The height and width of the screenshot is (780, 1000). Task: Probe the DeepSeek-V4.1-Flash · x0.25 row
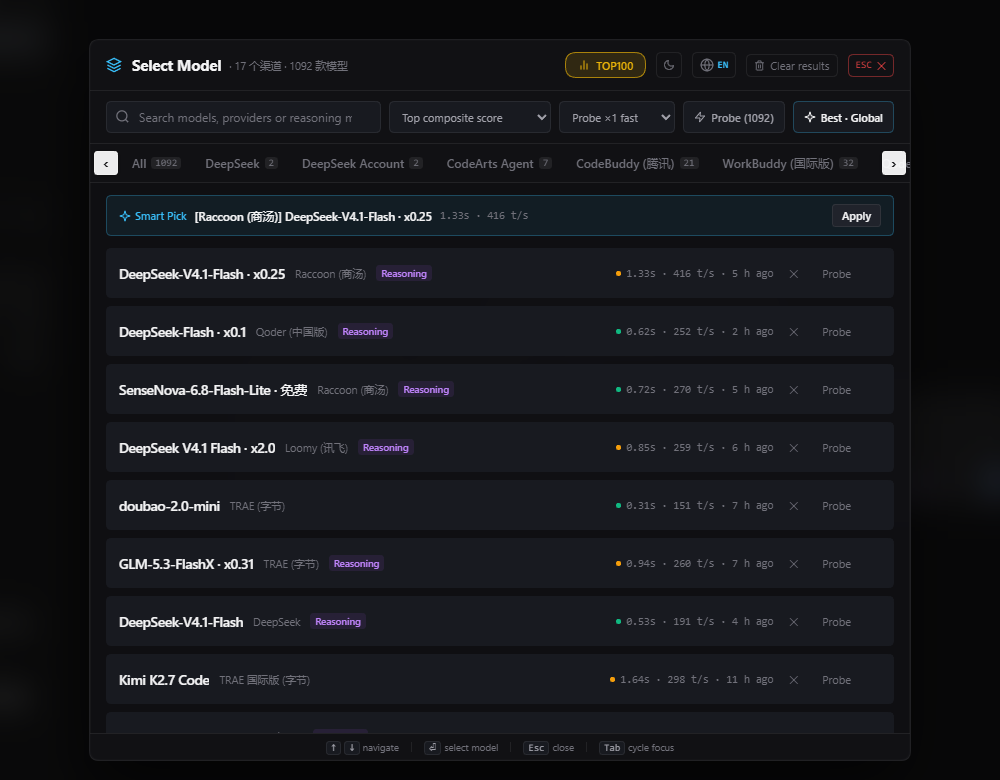836,274
